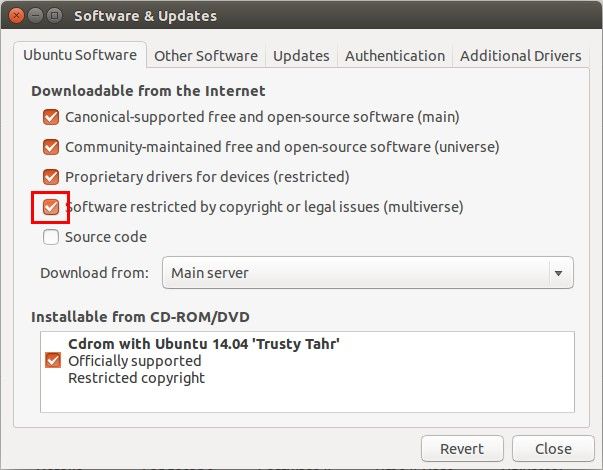
Task: Uncheck Canonical-supported software (main)
Action: pos(52,117)
